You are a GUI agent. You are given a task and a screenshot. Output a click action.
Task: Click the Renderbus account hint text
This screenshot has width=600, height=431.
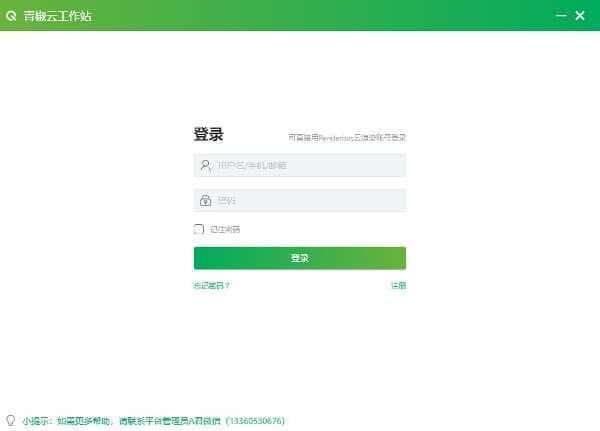347,137
